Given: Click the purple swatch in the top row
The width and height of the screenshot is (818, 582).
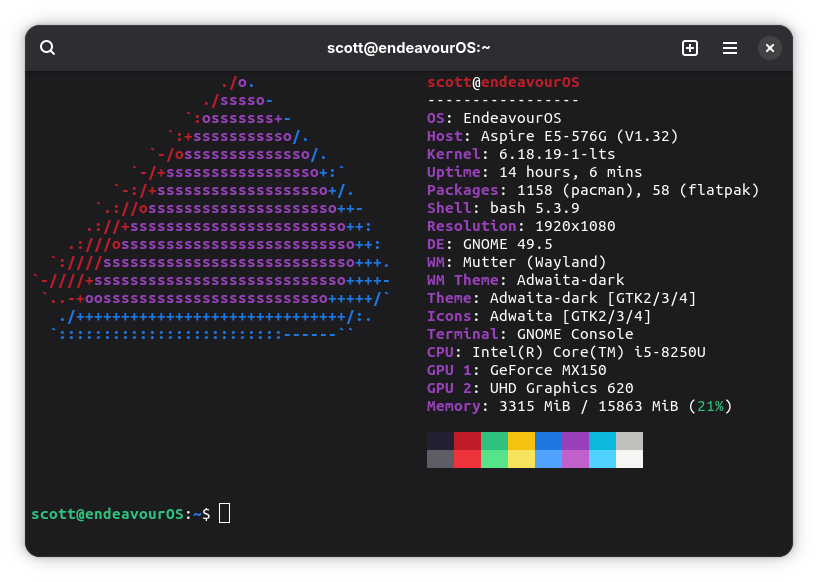Looking at the screenshot, I should [575, 441].
